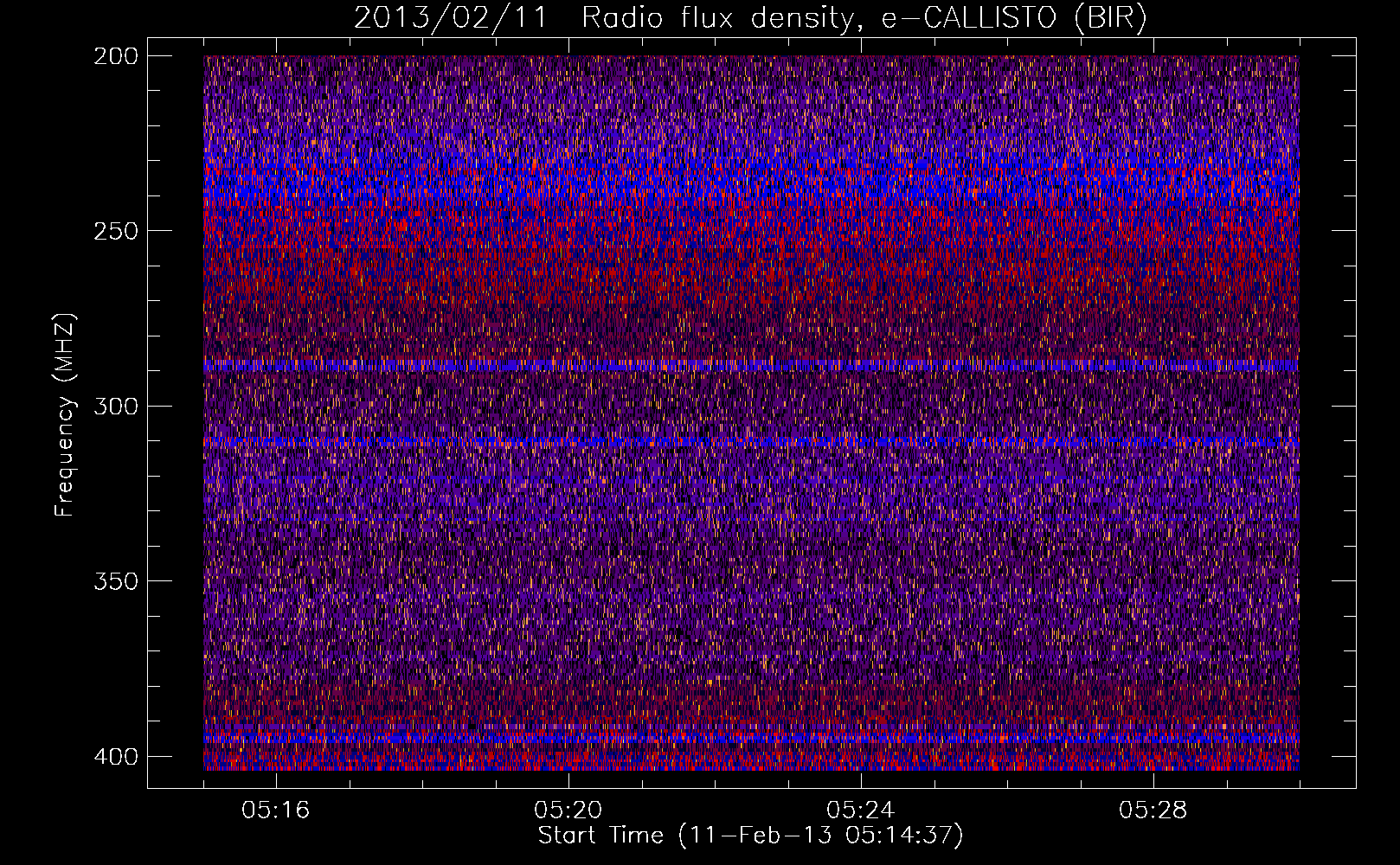
Task: Click the plot title 'Radio flux density, e-CALLISTO (BIR)'
Action: (x=864, y=18)
